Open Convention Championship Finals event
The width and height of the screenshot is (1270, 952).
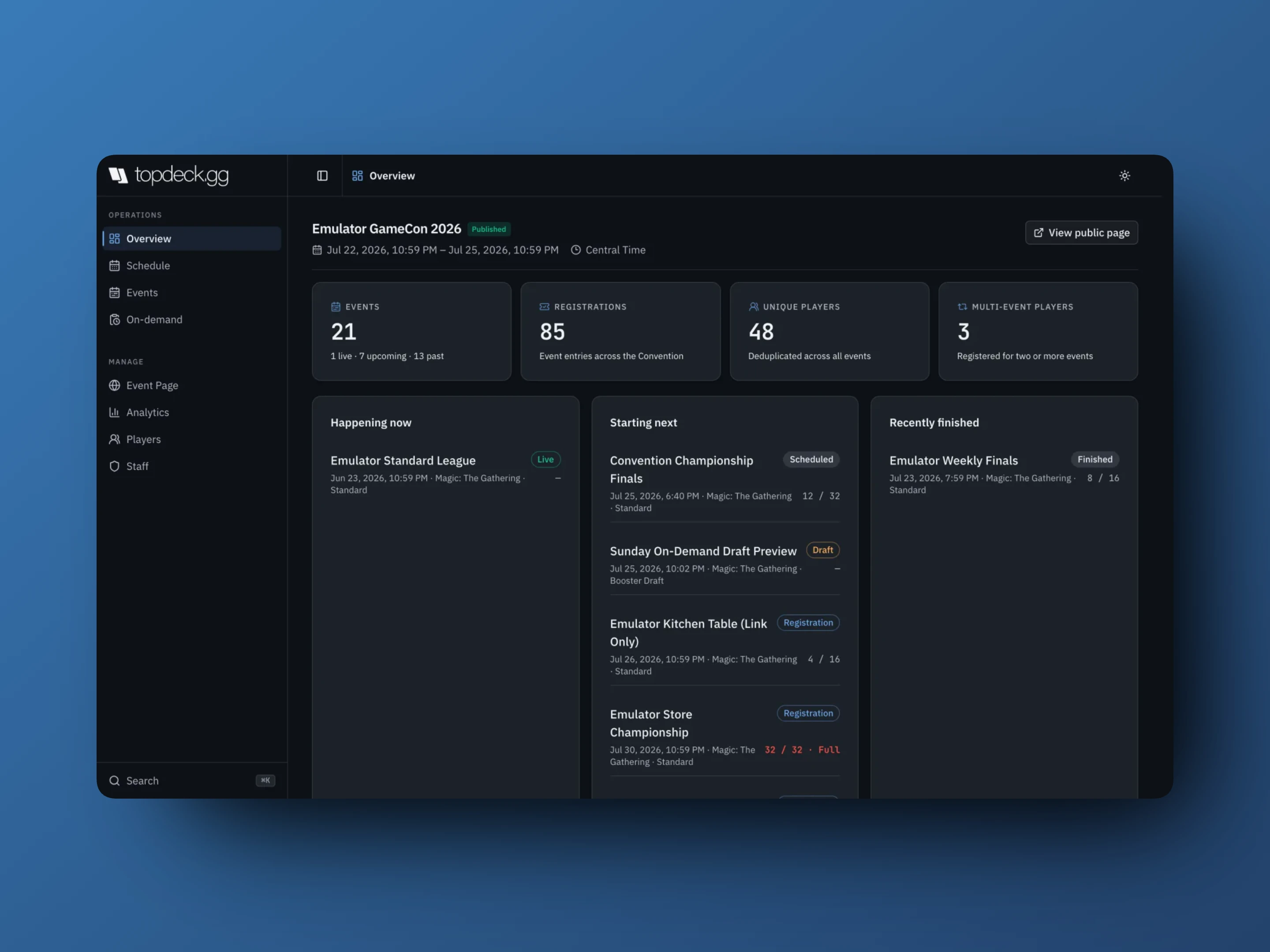681,469
